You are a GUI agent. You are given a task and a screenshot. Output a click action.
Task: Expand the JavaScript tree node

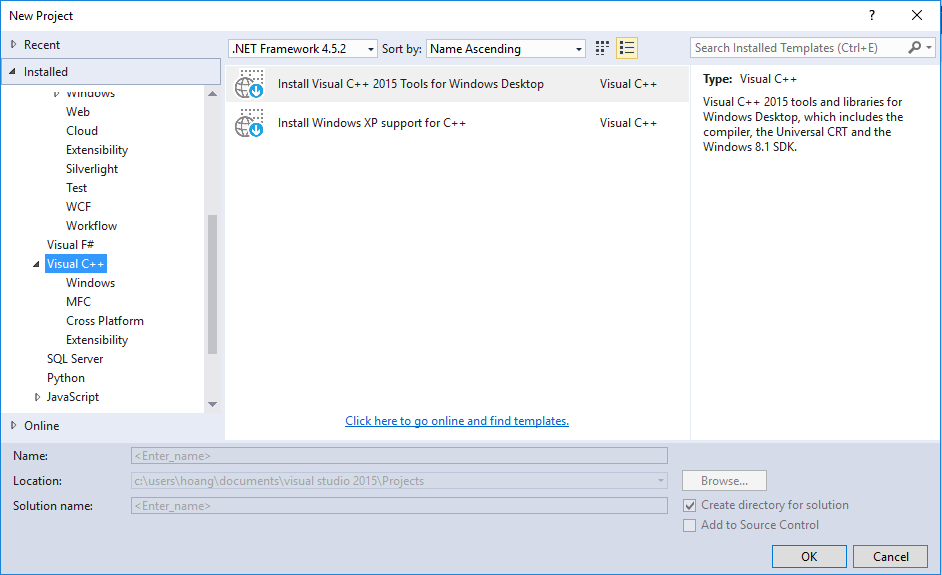pyautogui.click(x=37, y=397)
